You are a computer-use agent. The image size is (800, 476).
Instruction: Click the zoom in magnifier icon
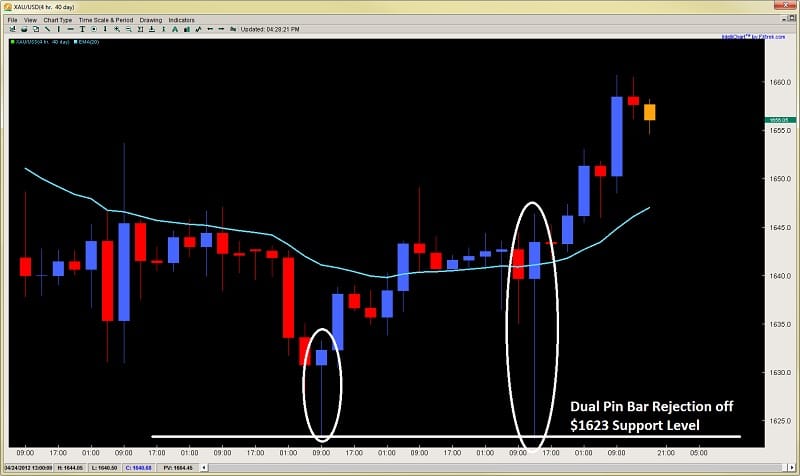click(117, 29)
